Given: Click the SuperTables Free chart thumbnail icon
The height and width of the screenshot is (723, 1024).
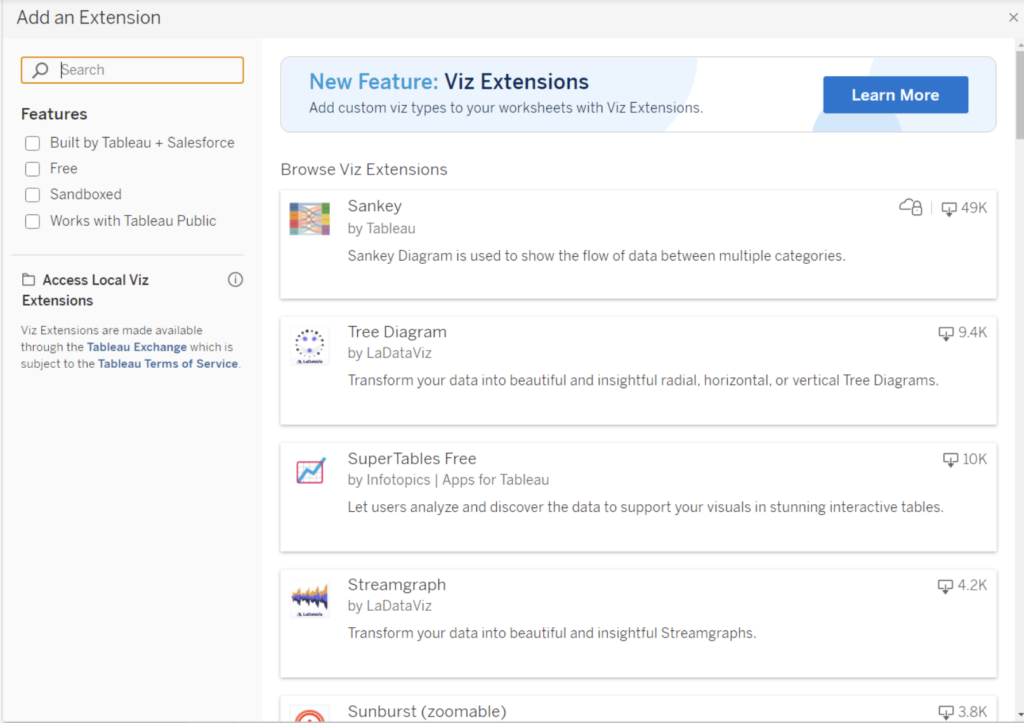Looking at the screenshot, I should click(310, 470).
